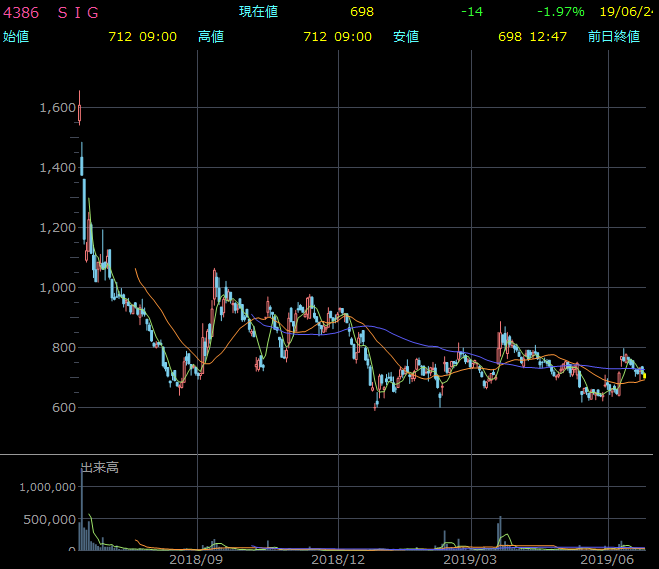
Task: Click the 安値 low price label
Action: tap(406, 37)
